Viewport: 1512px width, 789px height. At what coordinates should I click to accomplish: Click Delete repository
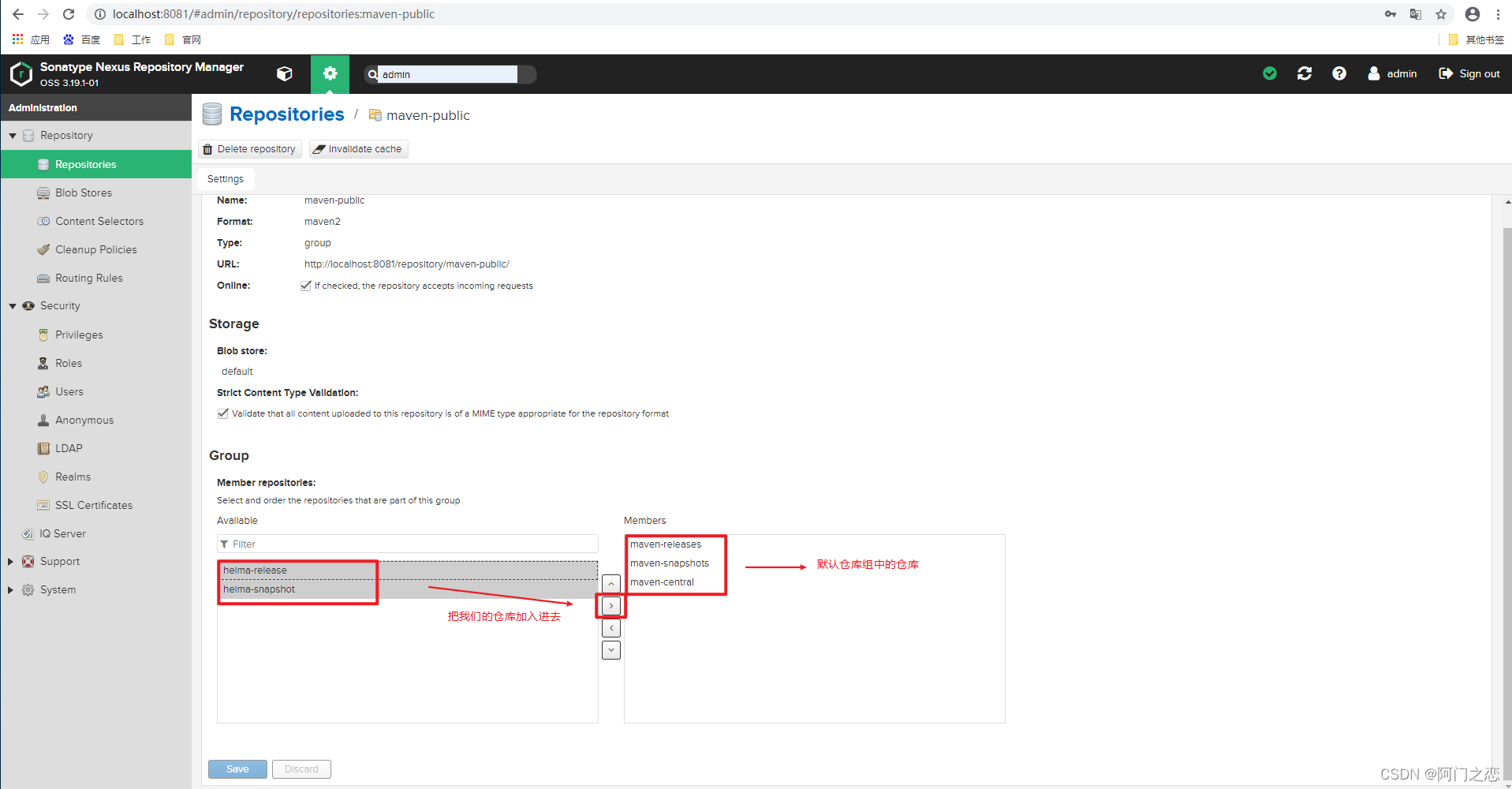click(250, 149)
